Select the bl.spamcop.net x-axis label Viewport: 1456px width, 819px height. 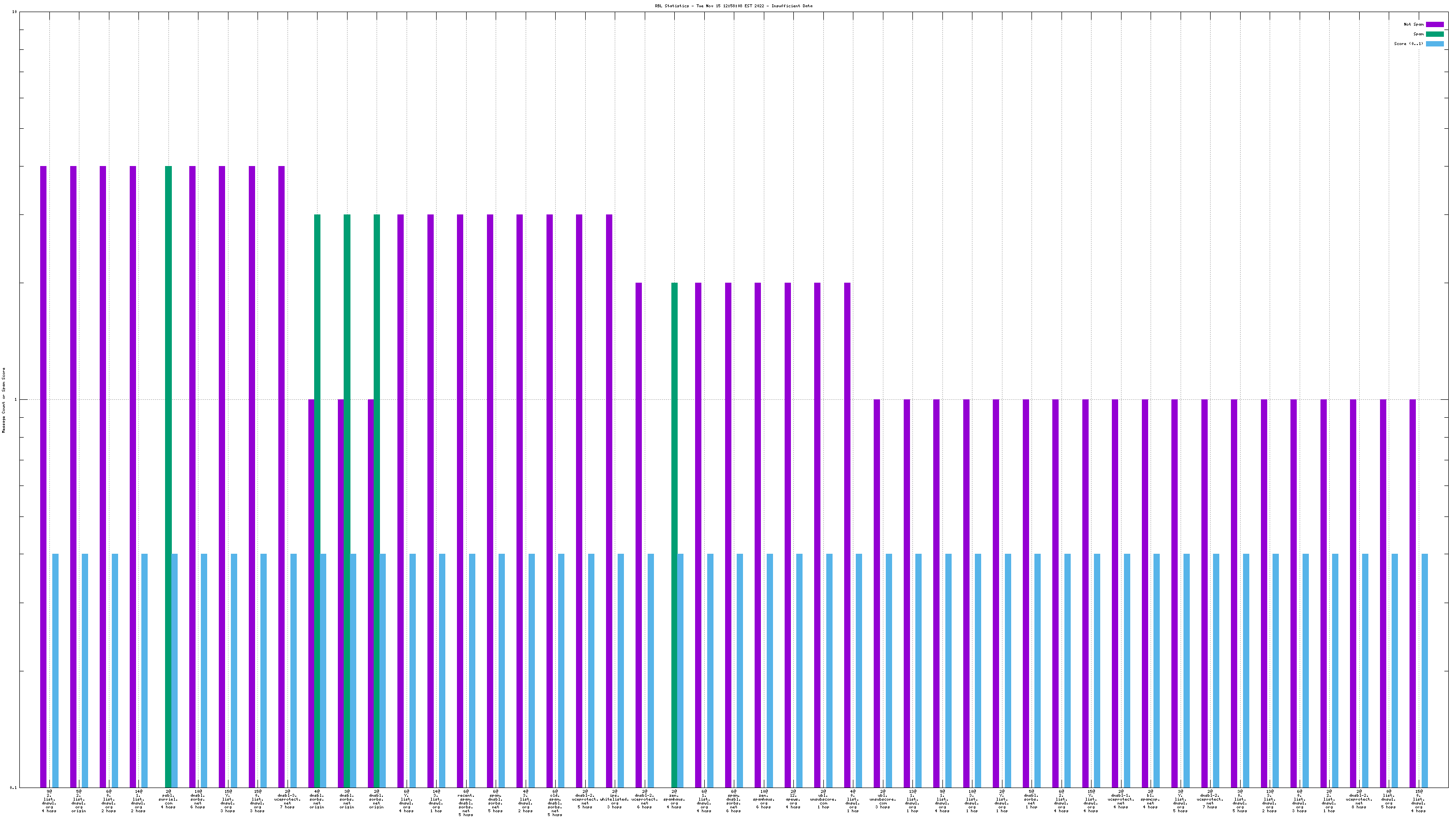(1150, 799)
